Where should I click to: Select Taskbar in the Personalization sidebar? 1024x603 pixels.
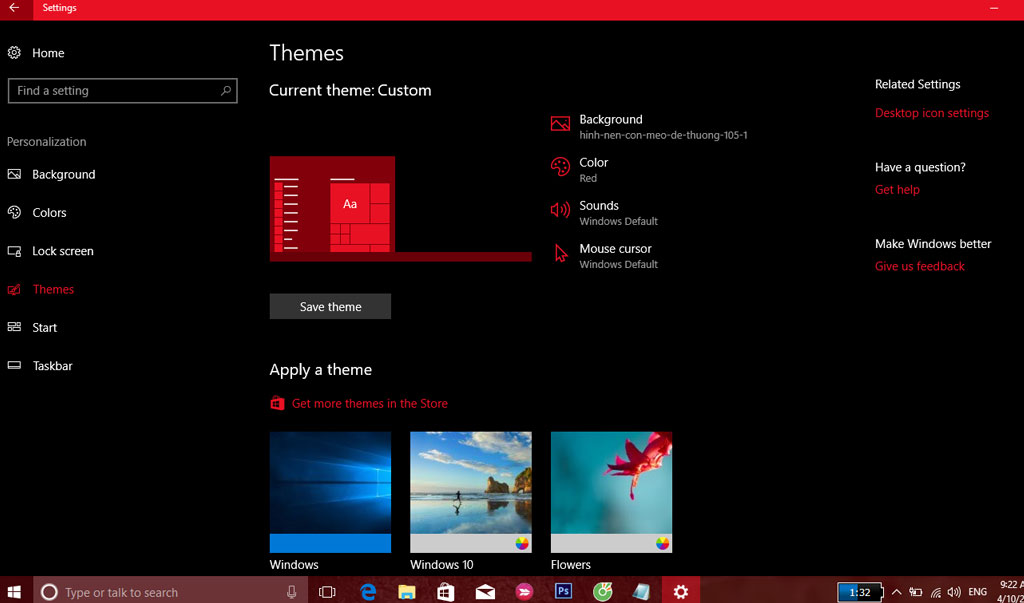point(52,366)
